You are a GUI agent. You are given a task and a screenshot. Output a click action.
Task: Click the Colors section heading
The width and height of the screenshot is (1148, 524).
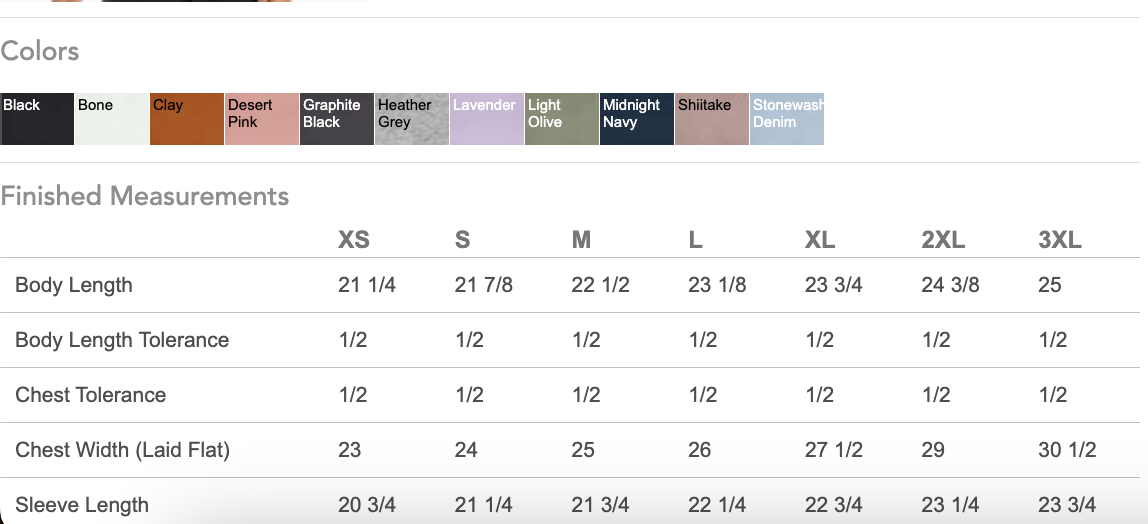click(40, 51)
